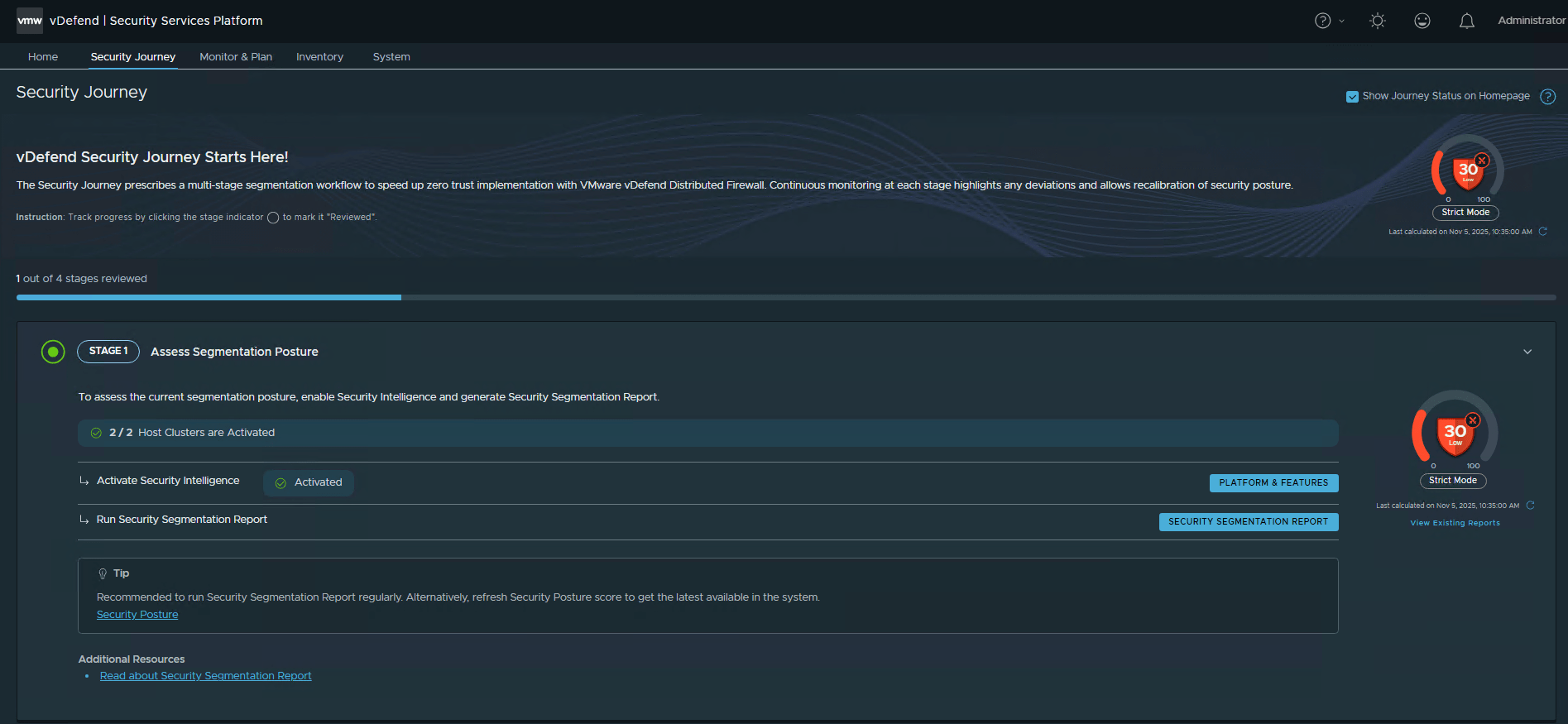Image resolution: width=1568 pixels, height=724 pixels.
Task: Click the Stage 1 security score shield gauge
Action: 1455,430
